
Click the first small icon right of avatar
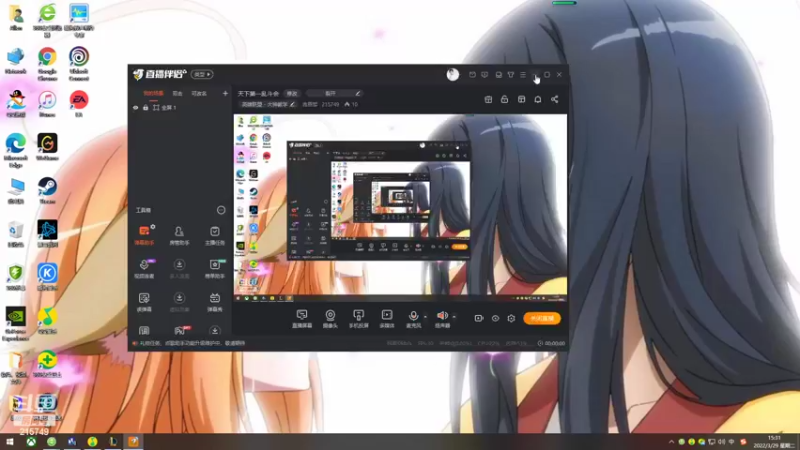pyautogui.click(x=472, y=75)
